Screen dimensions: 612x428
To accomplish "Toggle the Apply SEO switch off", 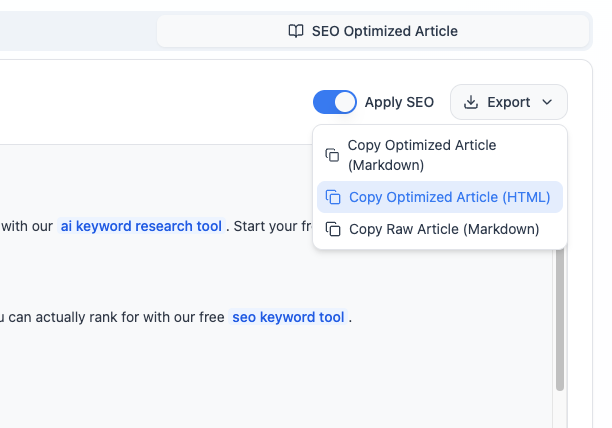I will pos(334,102).
